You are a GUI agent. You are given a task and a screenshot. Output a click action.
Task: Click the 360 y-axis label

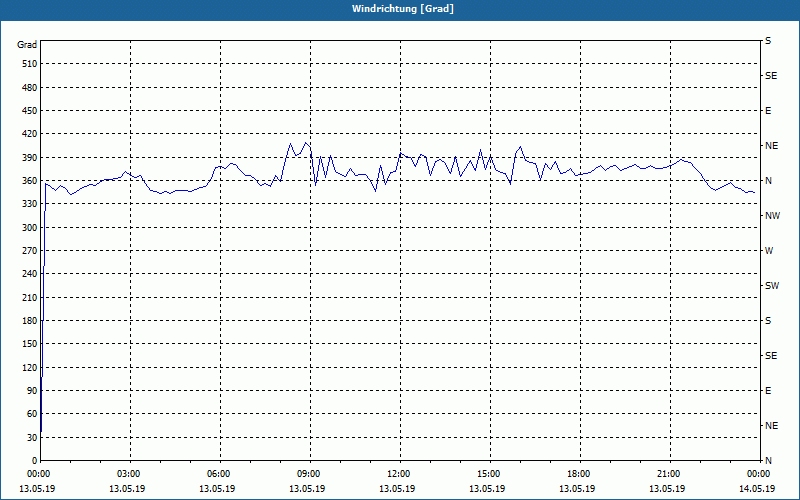(30, 181)
